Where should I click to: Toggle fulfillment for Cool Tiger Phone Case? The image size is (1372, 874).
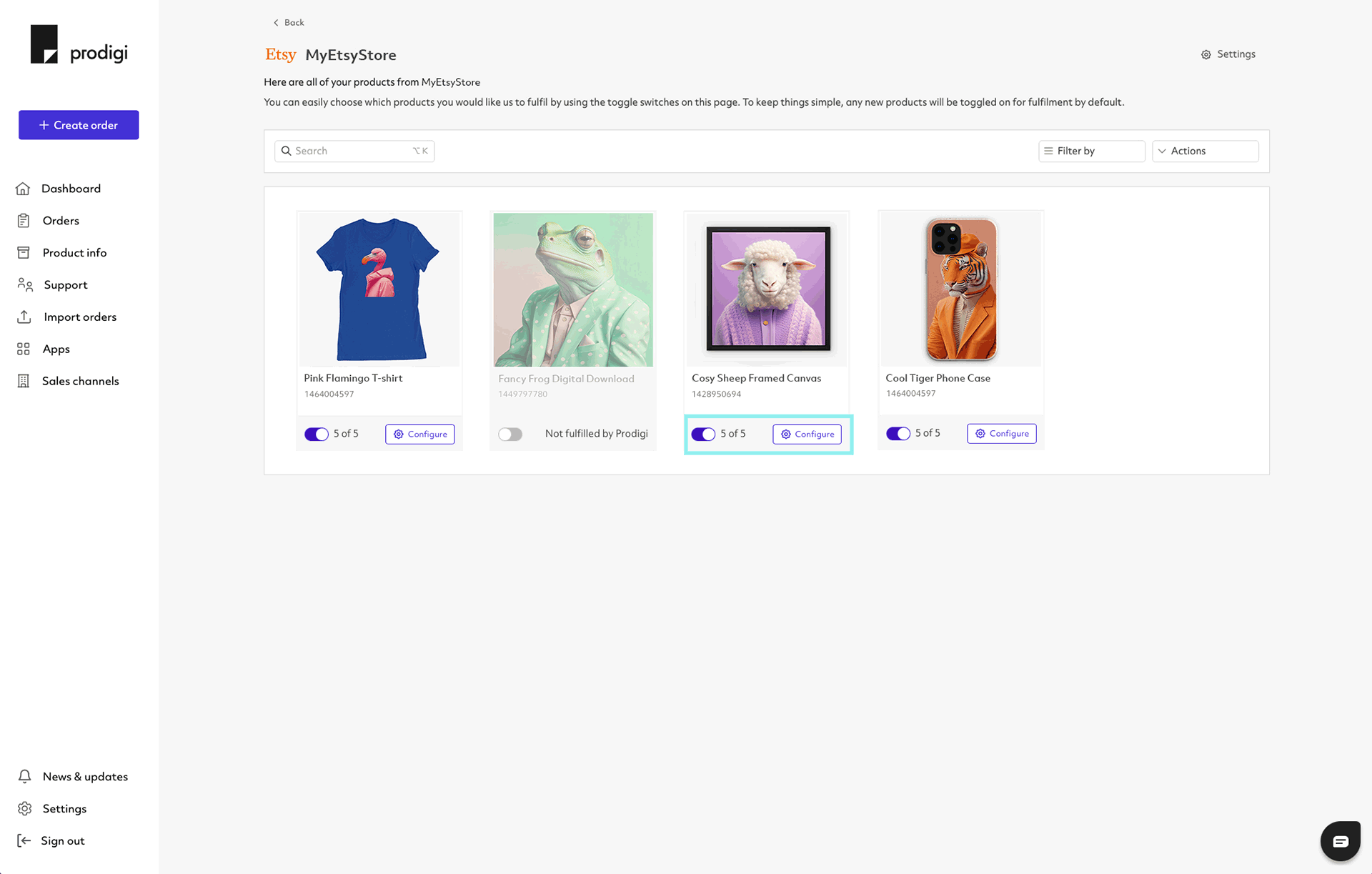point(897,433)
